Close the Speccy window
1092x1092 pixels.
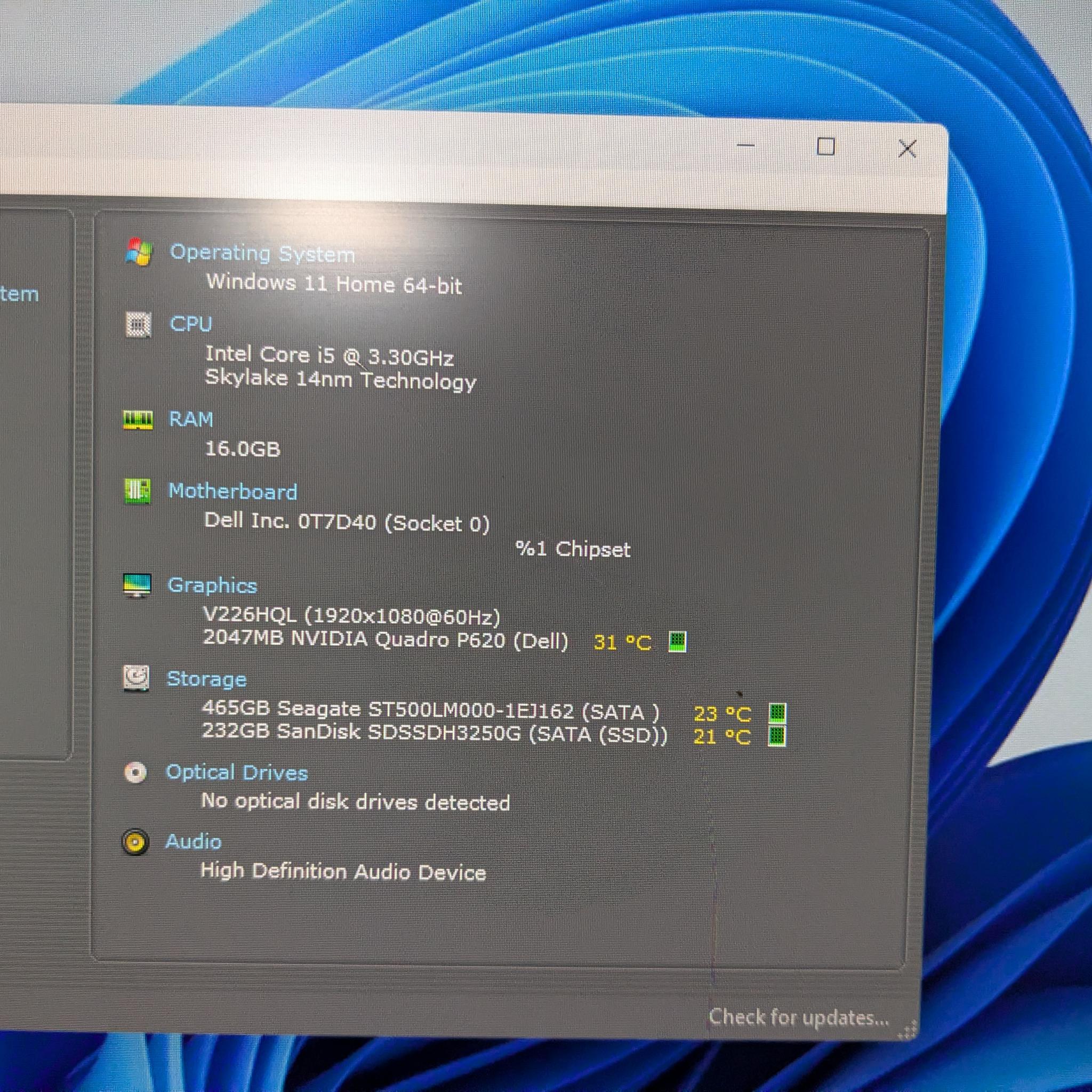(907, 149)
